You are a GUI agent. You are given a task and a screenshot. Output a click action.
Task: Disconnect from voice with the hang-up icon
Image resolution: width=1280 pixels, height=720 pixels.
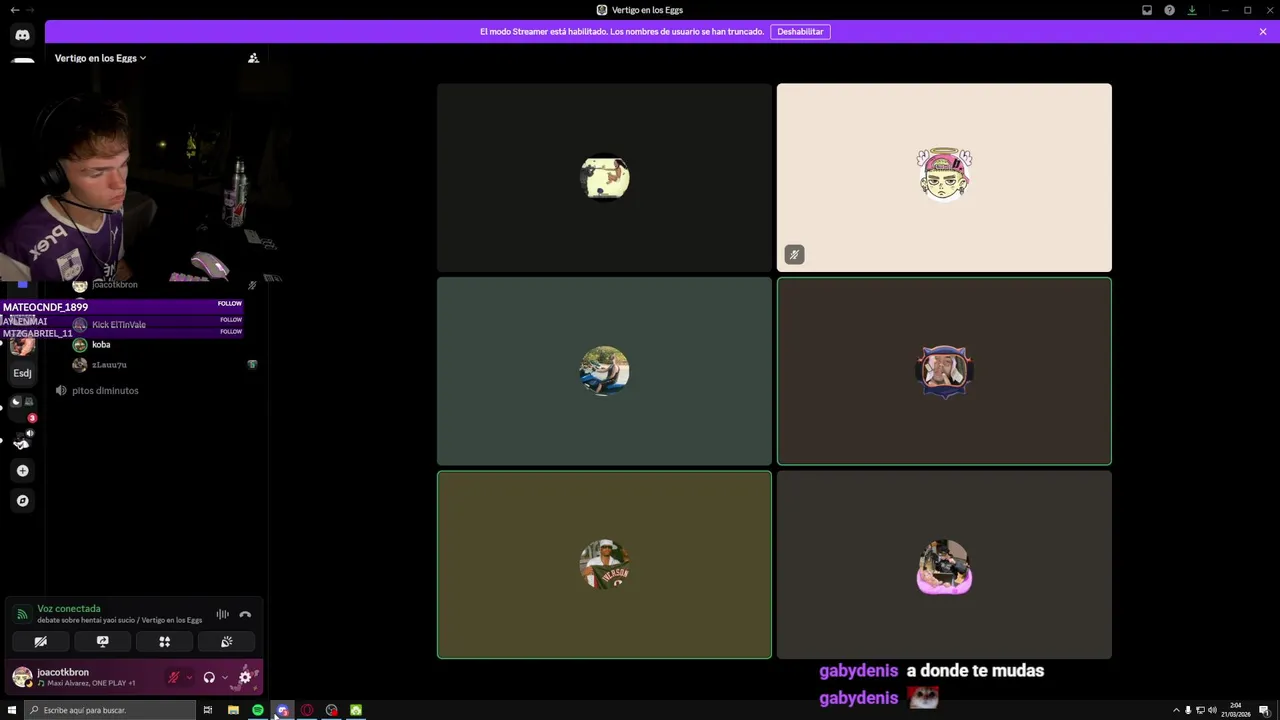click(245, 614)
